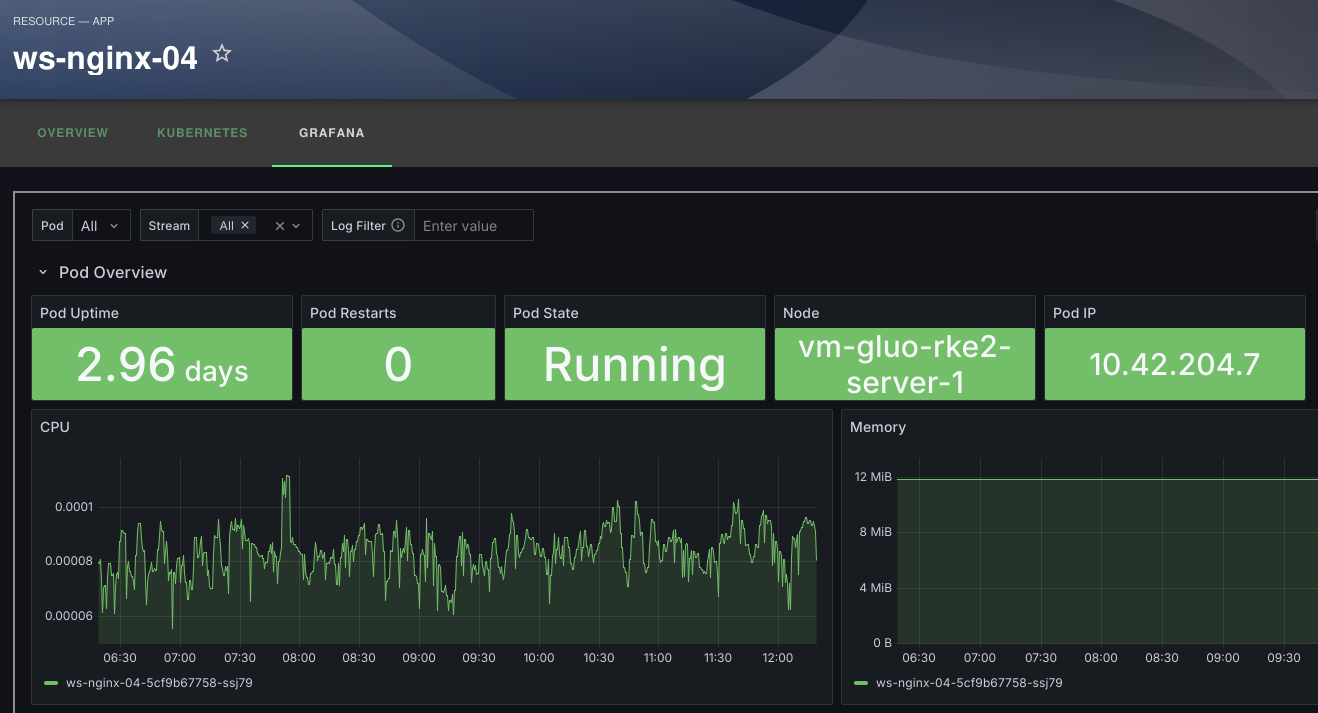Collapse the Pod Overview section

42,271
